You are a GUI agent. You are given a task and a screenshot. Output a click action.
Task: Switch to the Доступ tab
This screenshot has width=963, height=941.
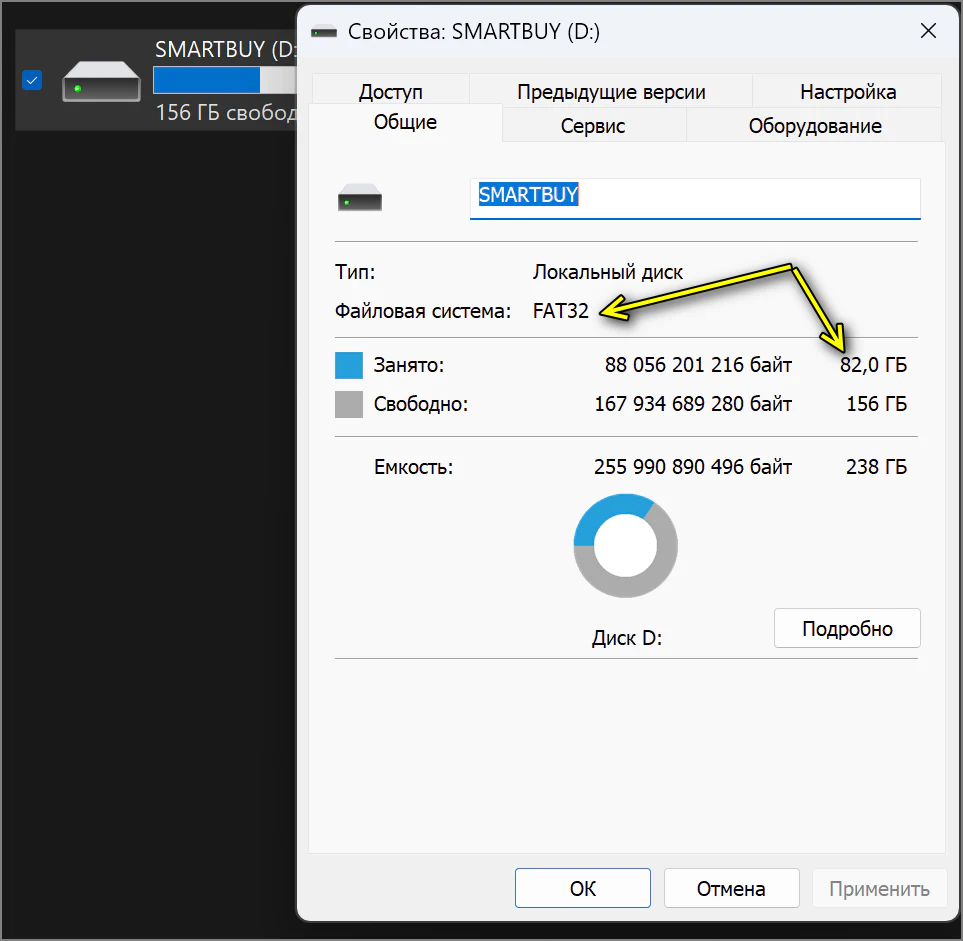(x=390, y=92)
